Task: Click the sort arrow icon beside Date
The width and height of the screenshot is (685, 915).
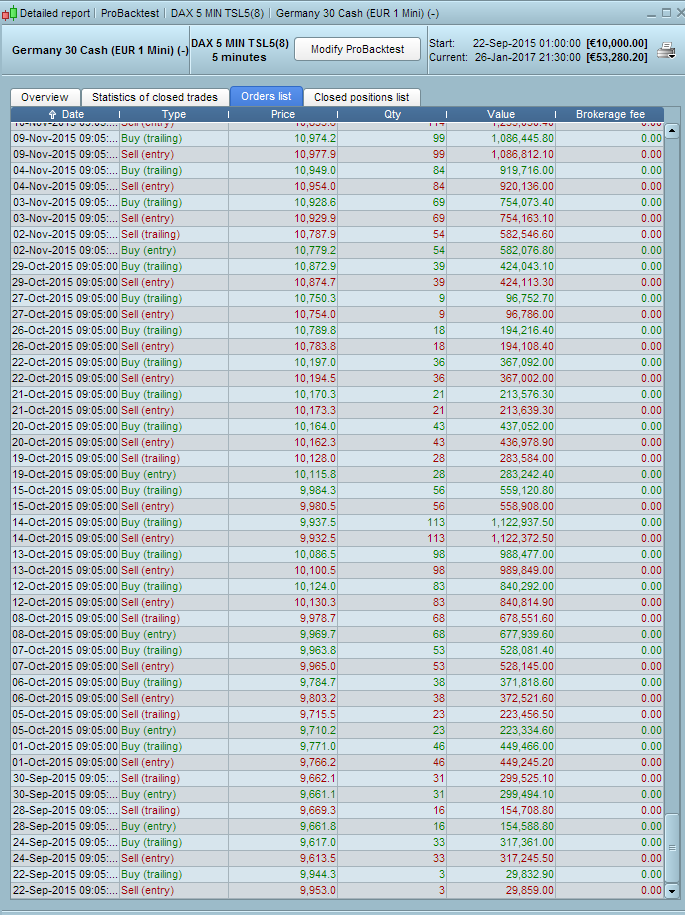Action: [x=53, y=114]
